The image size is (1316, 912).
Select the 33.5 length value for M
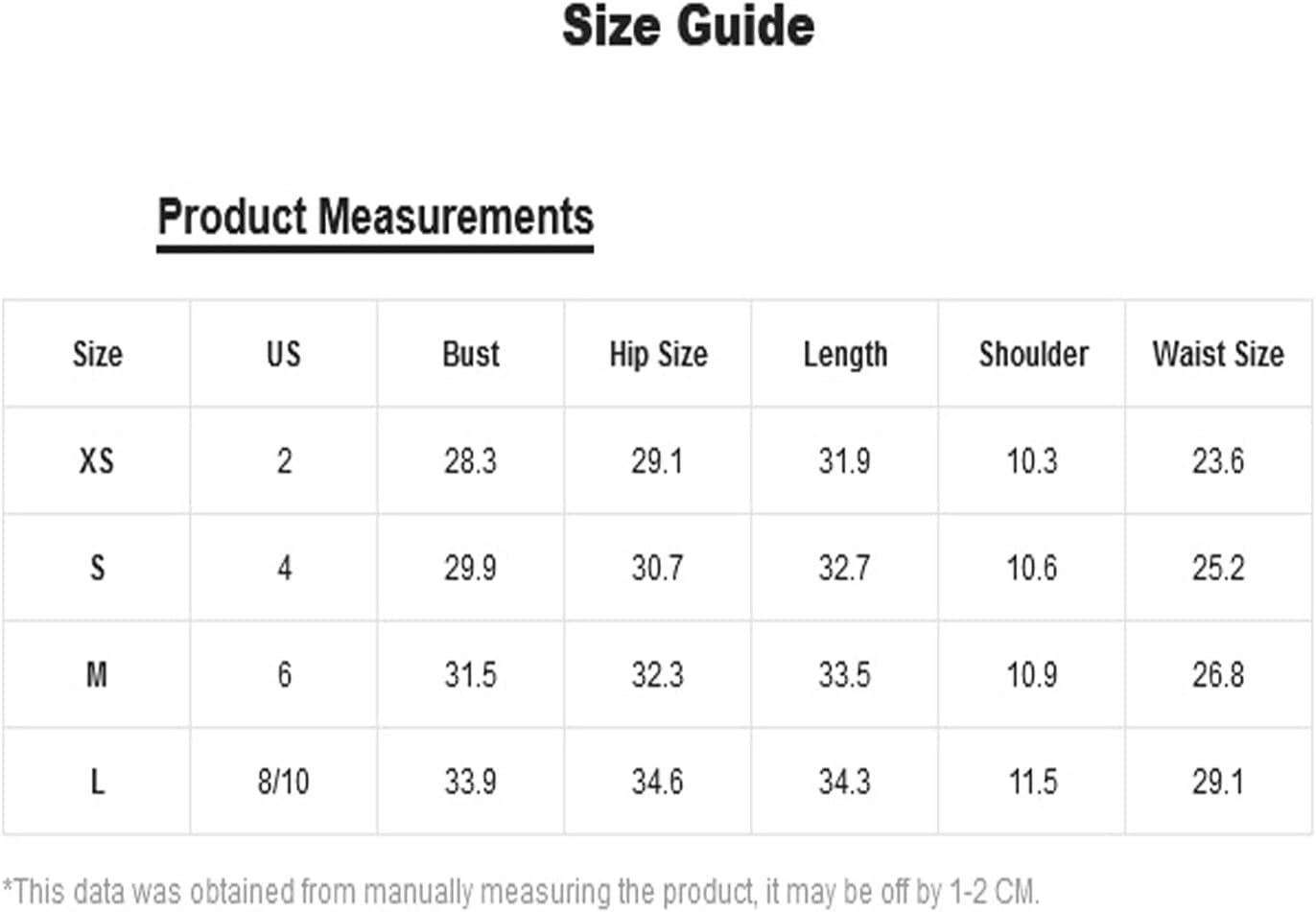point(844,675)
